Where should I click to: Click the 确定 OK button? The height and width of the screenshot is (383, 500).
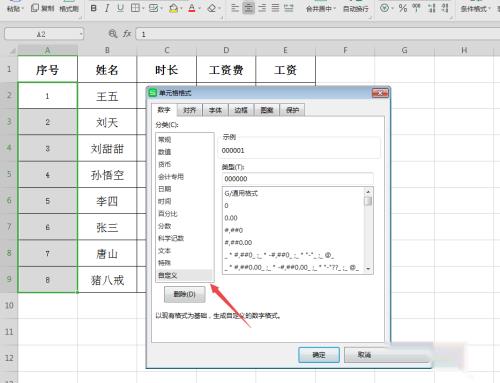click(319, 355)
